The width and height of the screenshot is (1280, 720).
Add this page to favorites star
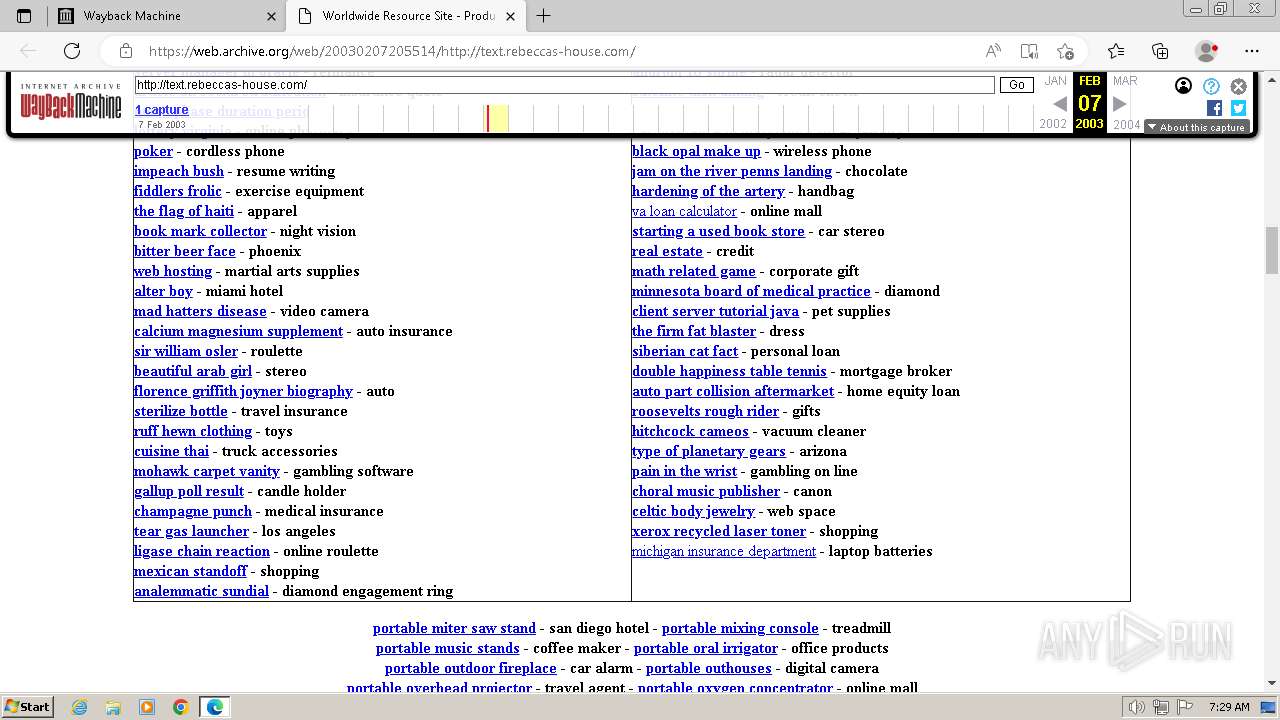click(x=1065, y=51)
